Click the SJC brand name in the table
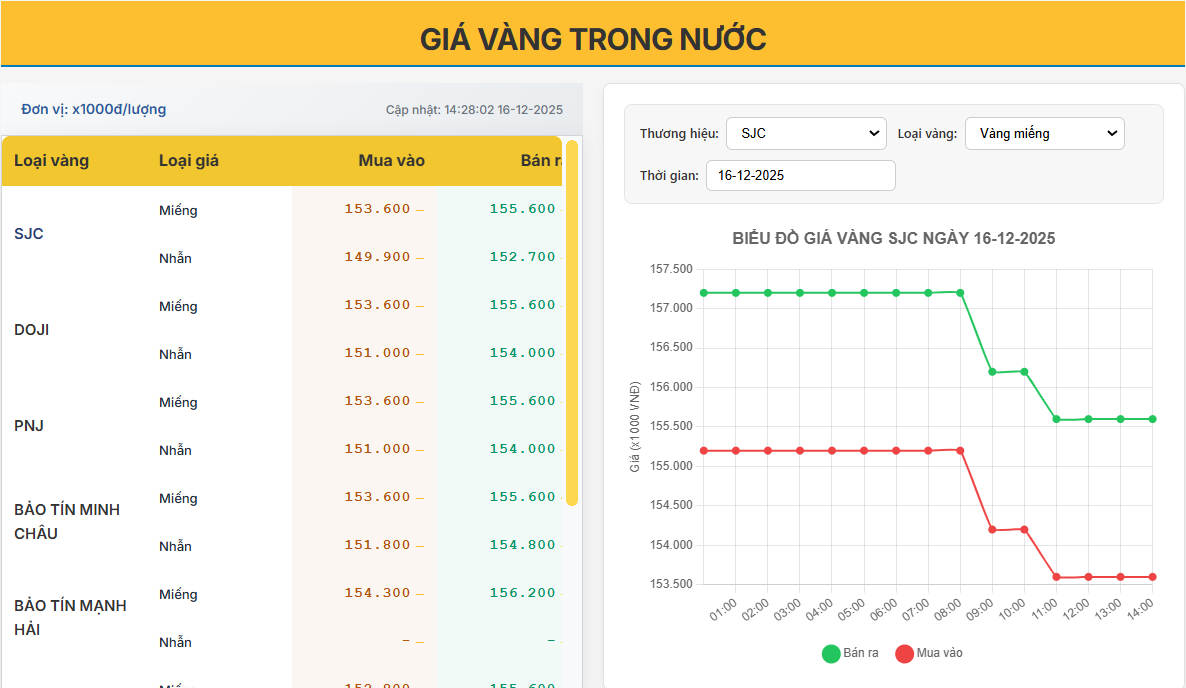1186x688 pixels. click(x=28, y=233)
